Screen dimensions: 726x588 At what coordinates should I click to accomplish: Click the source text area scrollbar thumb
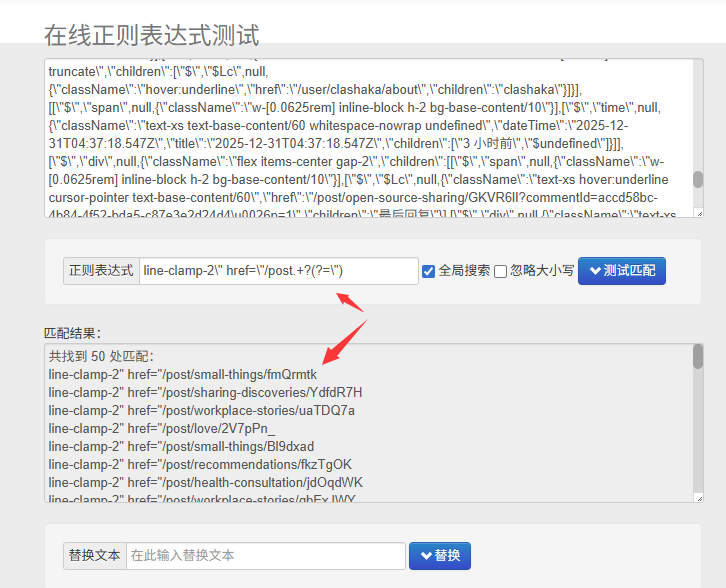698,179
